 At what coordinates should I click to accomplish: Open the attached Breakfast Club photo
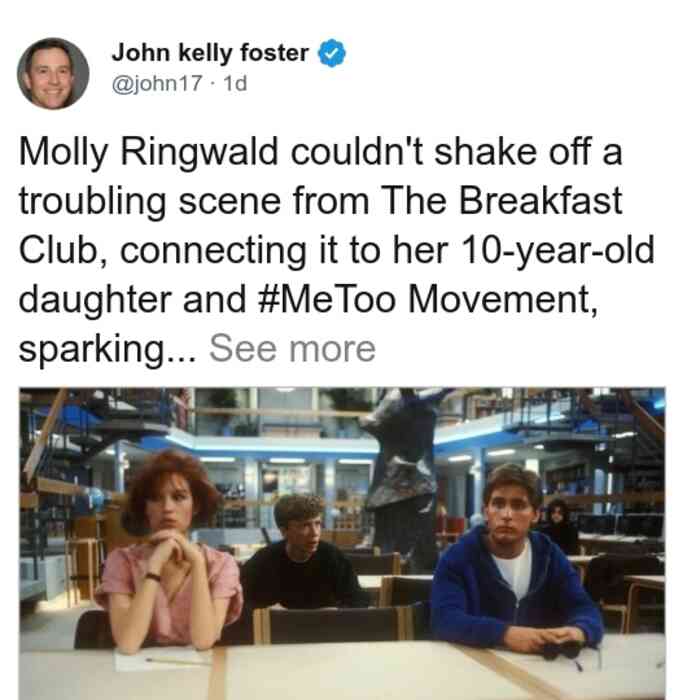342,544
